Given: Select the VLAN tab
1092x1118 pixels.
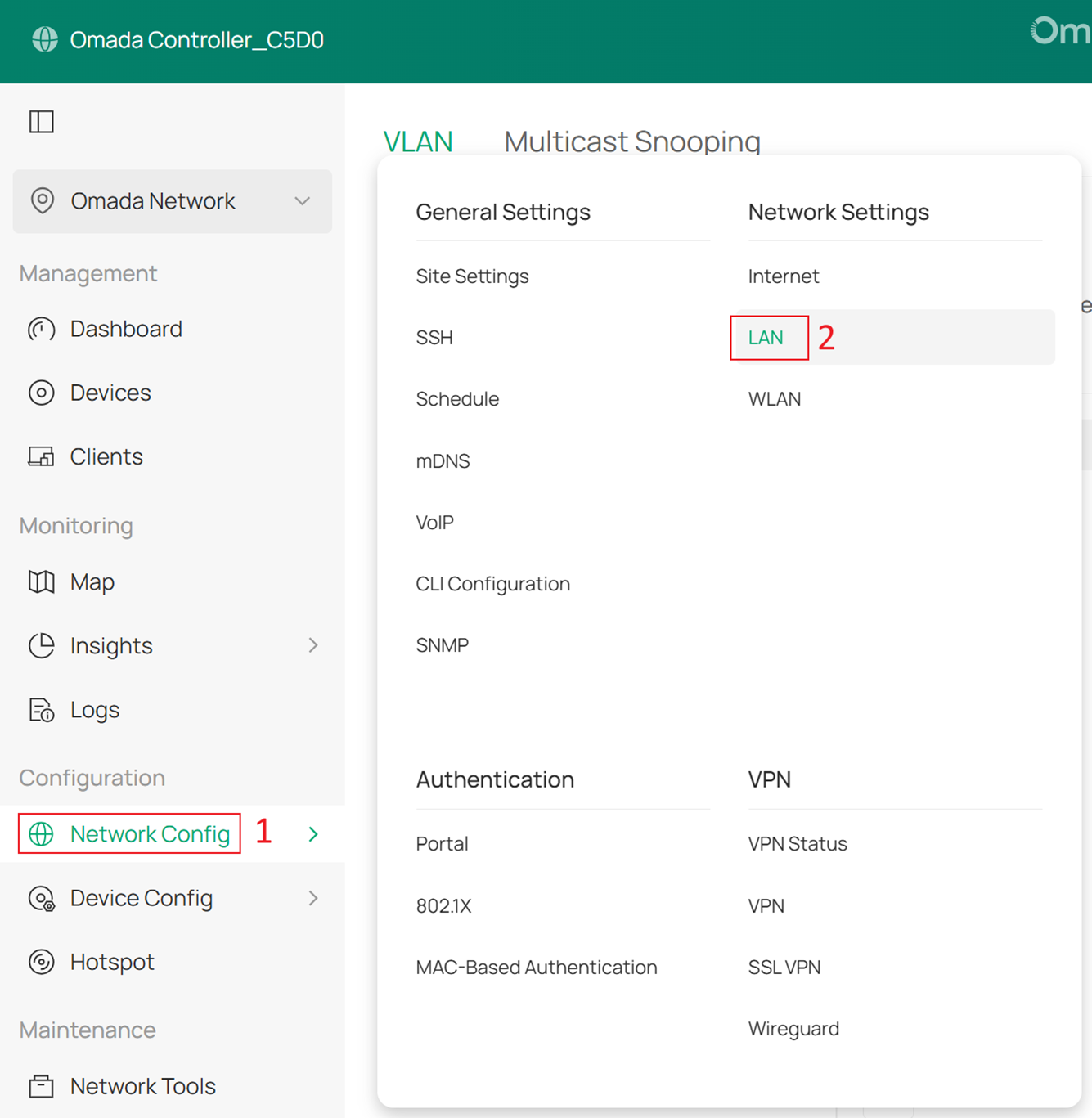Looking at the screenshot, I should click(x=419, y=141).
